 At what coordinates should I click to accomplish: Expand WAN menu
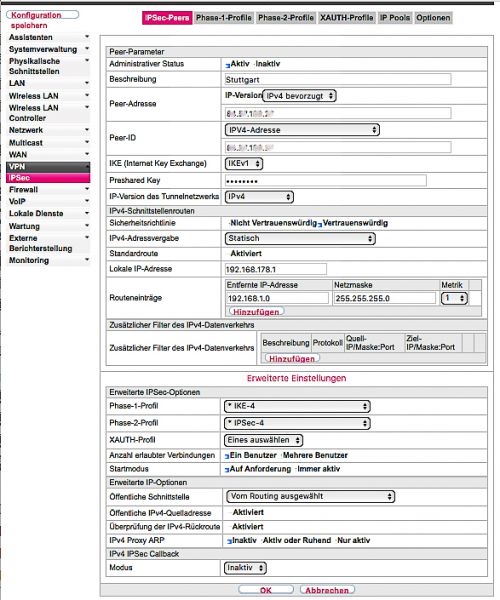pyautogui.click(x=48, y=155)
